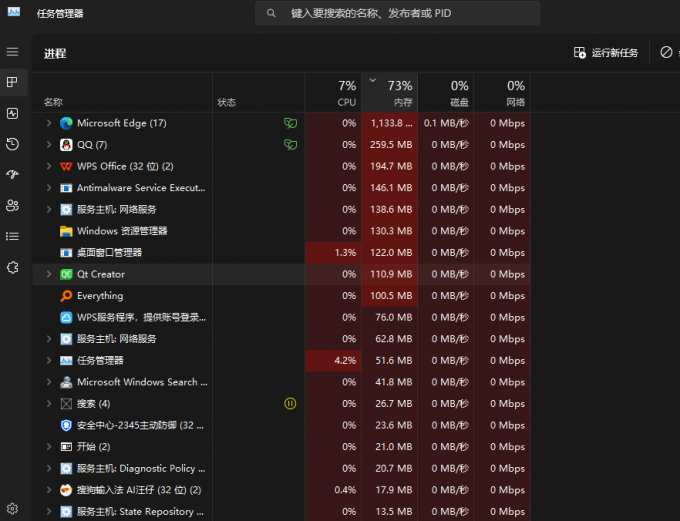Expand the WPS Office (32 位) process group

(x=49, y=166)
